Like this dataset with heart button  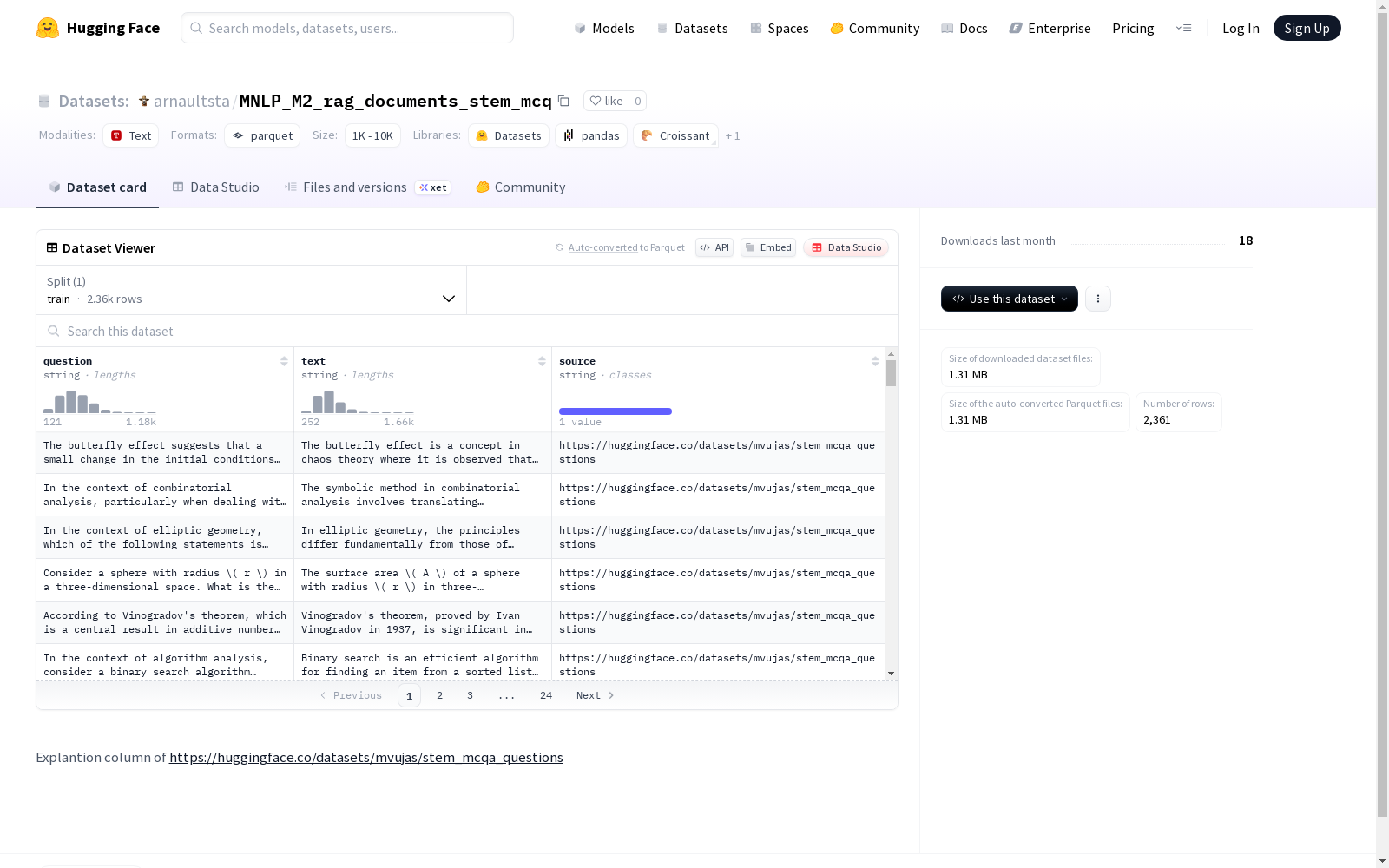point(606,101)
